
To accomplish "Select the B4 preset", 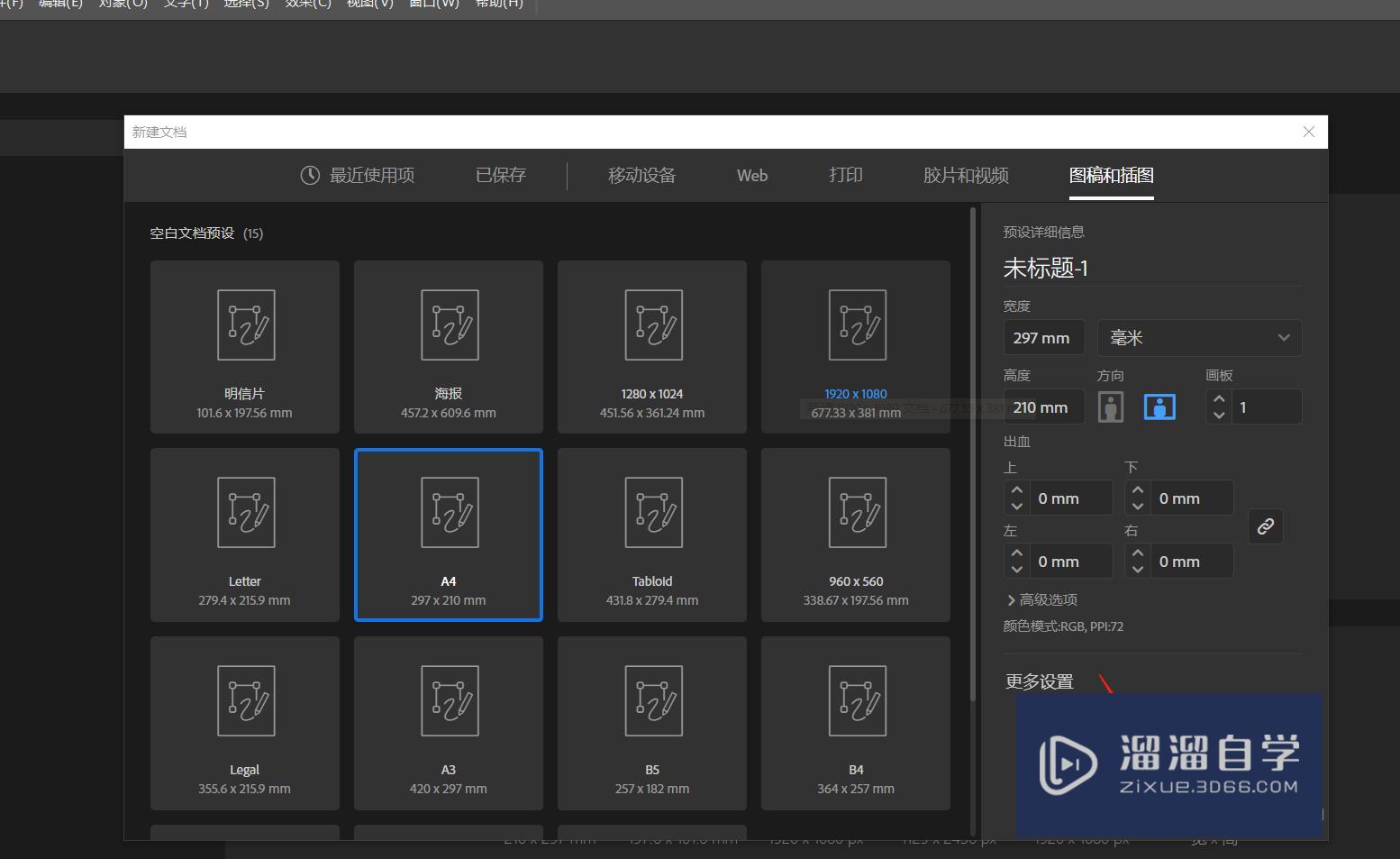I will coord(856,723).
